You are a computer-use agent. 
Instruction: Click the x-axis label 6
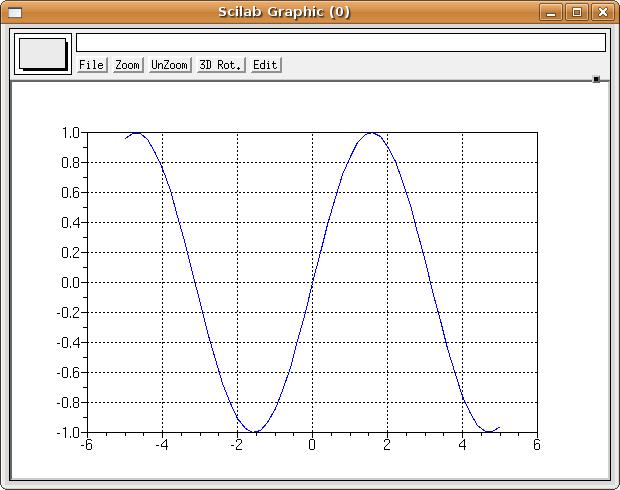[537, 445]
